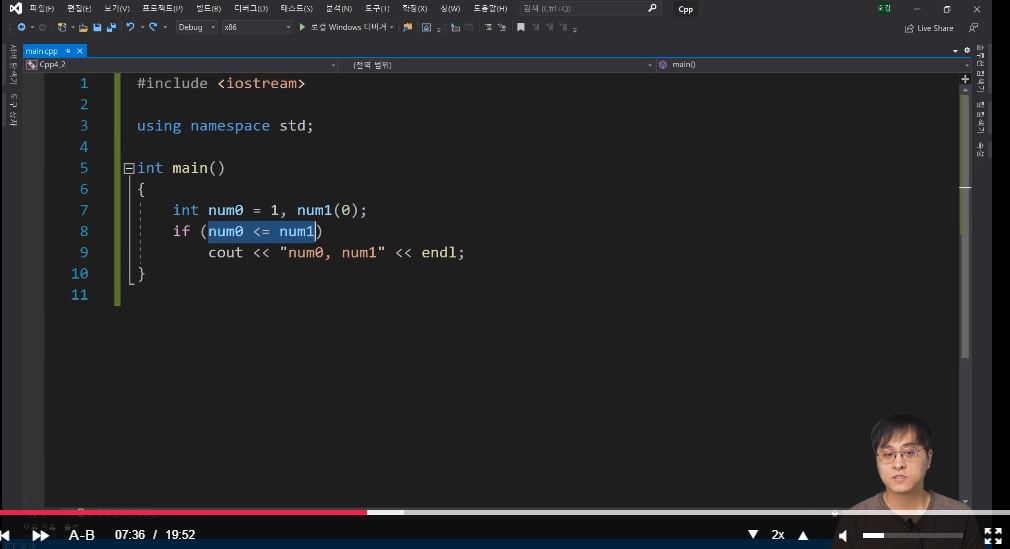
Task: Open the x86 platform dropdown
Action: coord(257,27)
